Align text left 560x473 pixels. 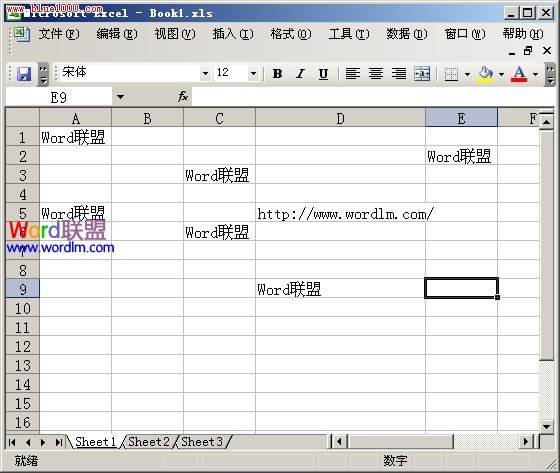(x=353, y=74)
